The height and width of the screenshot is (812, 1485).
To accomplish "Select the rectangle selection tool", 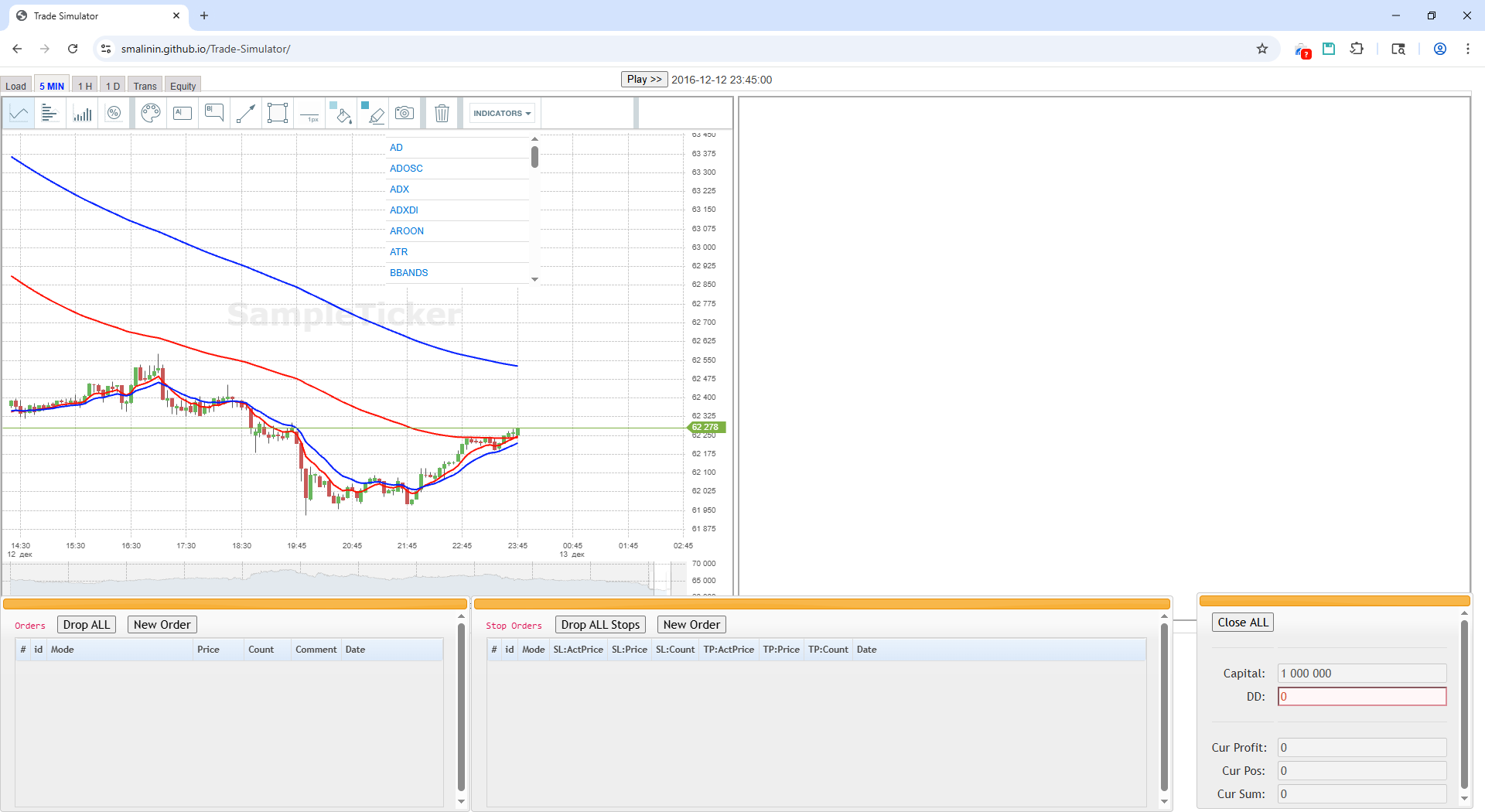I will pyautogui.click(x=278, y=112).
